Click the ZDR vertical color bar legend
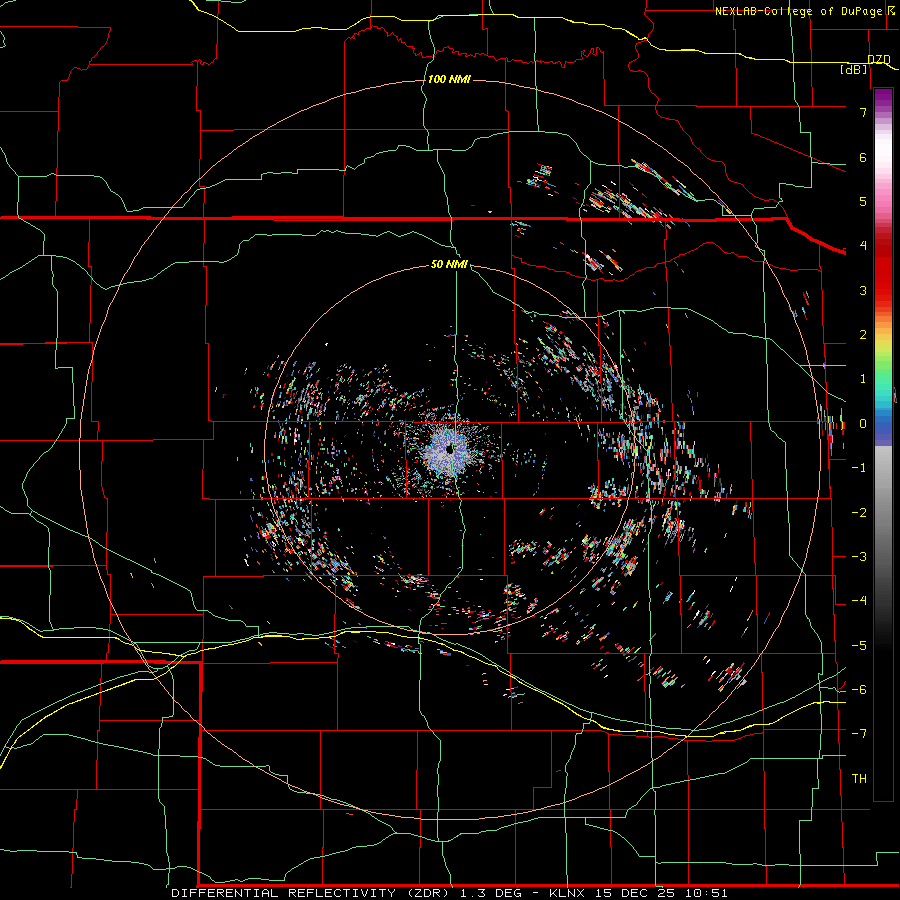Screen dimensions: 900x900 883,444
